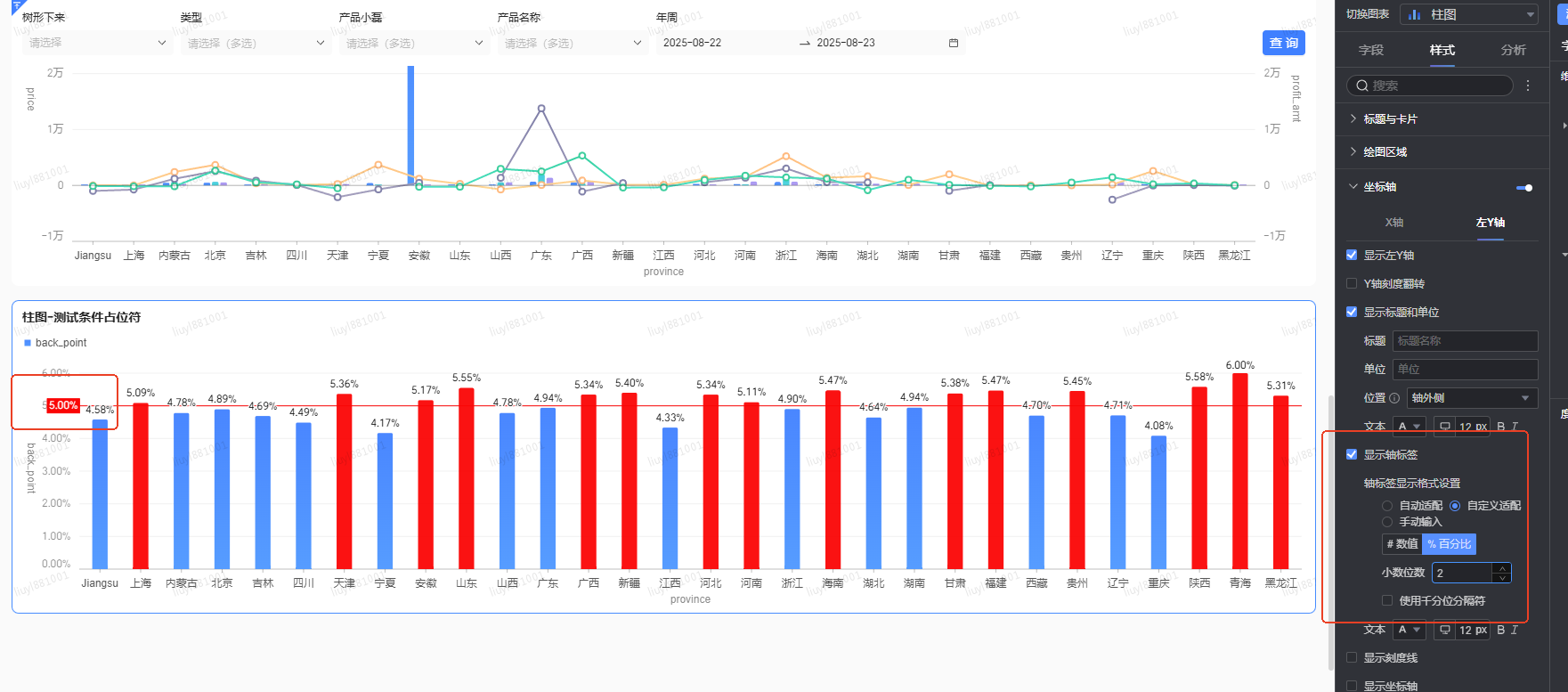Click the calendar icon in date range
1568x692 pixels.
tap(954, 43)
